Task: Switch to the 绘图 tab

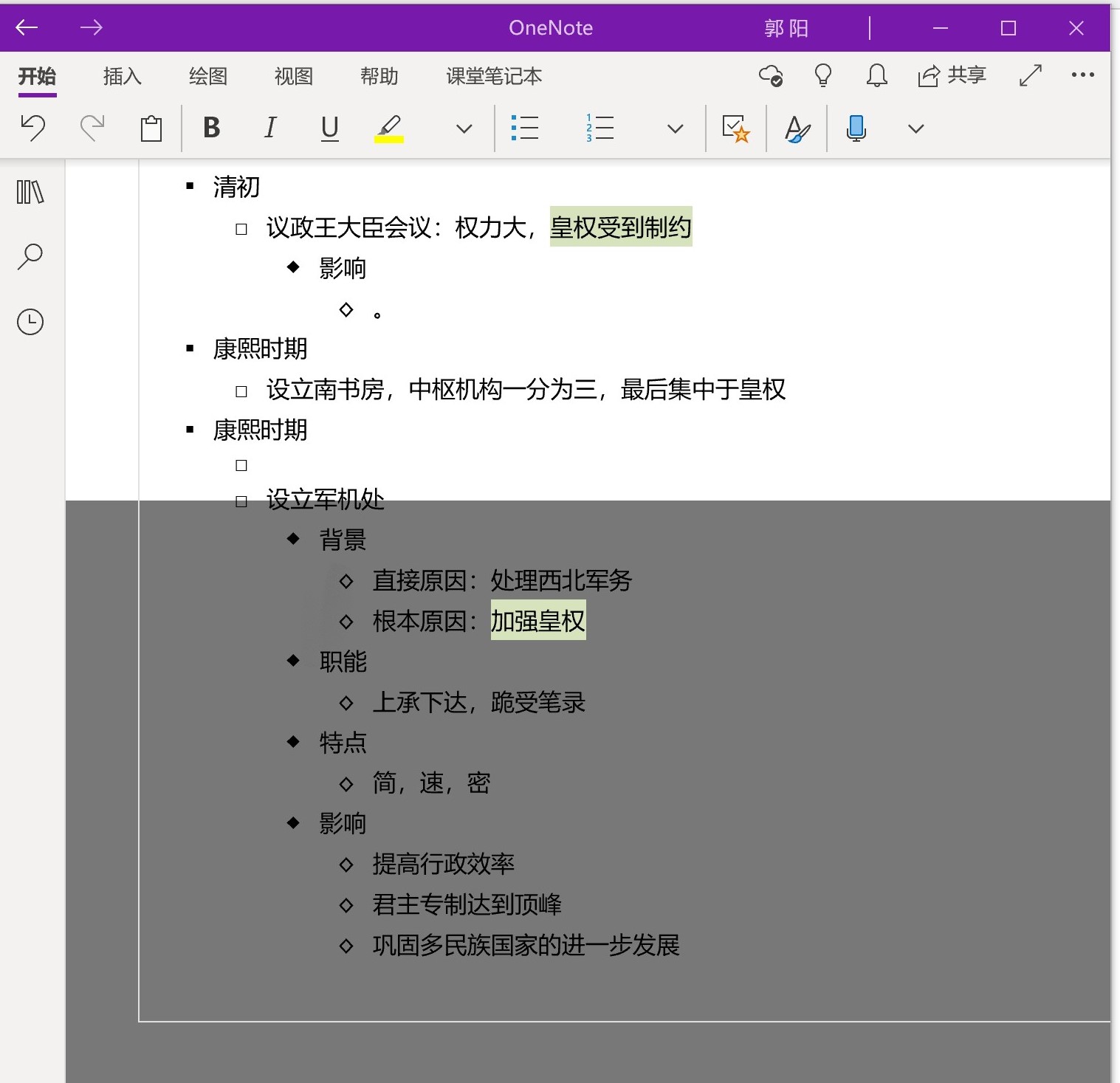Action: click(x=208, y=76)
